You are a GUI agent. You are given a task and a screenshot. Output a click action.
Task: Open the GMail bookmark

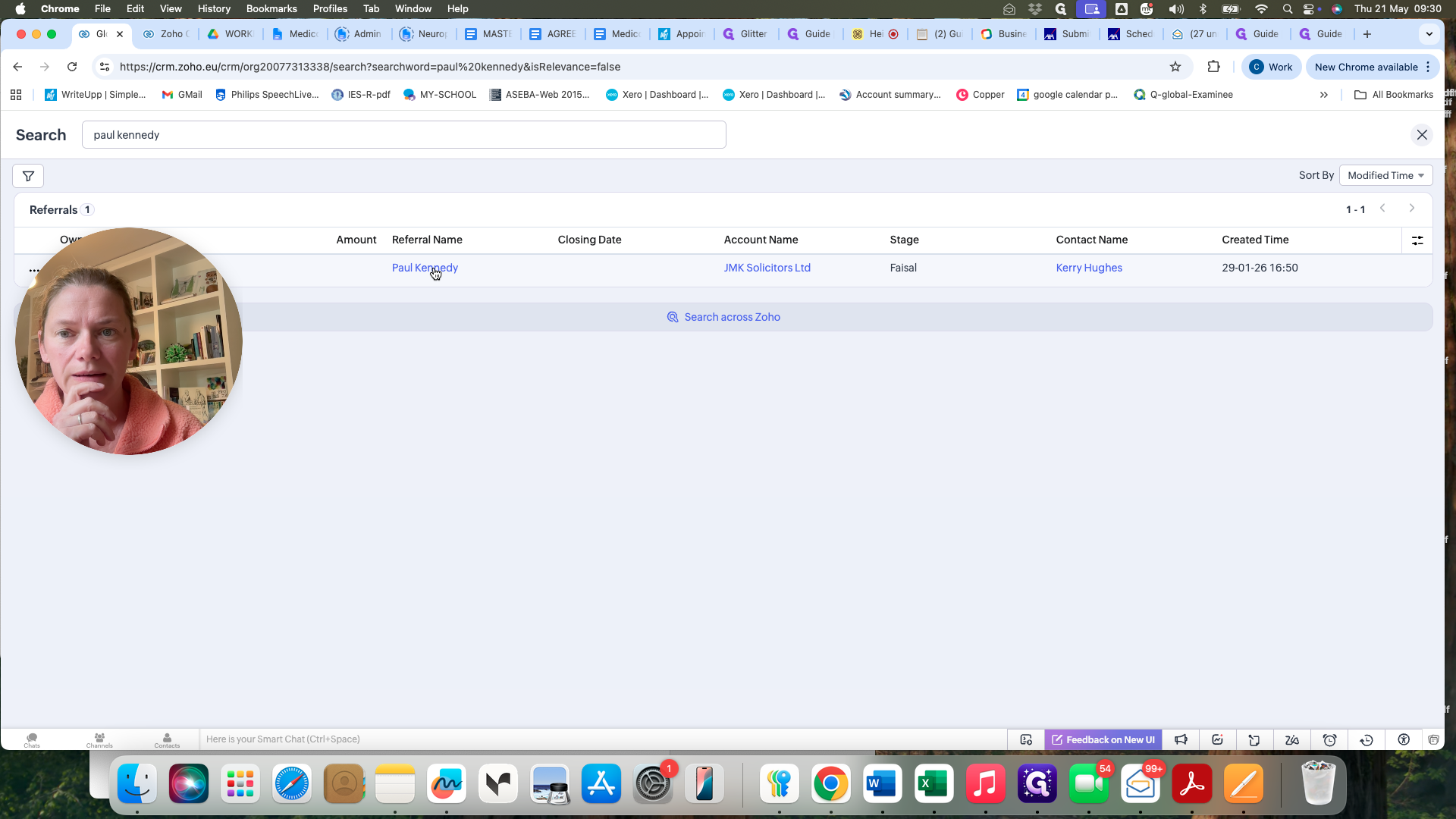click(182, 95)
